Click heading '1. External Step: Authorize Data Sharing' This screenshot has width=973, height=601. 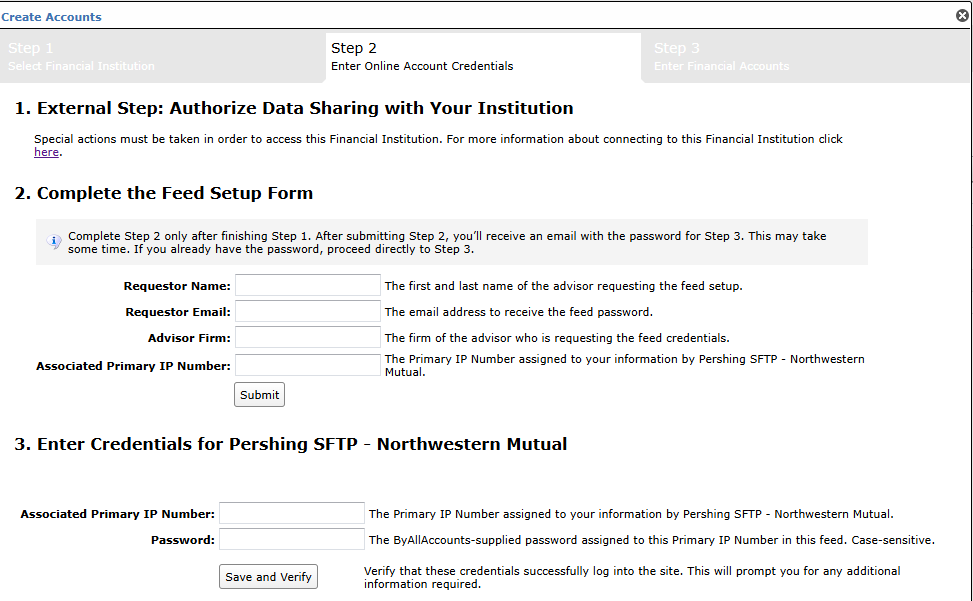tap(294, 108)
